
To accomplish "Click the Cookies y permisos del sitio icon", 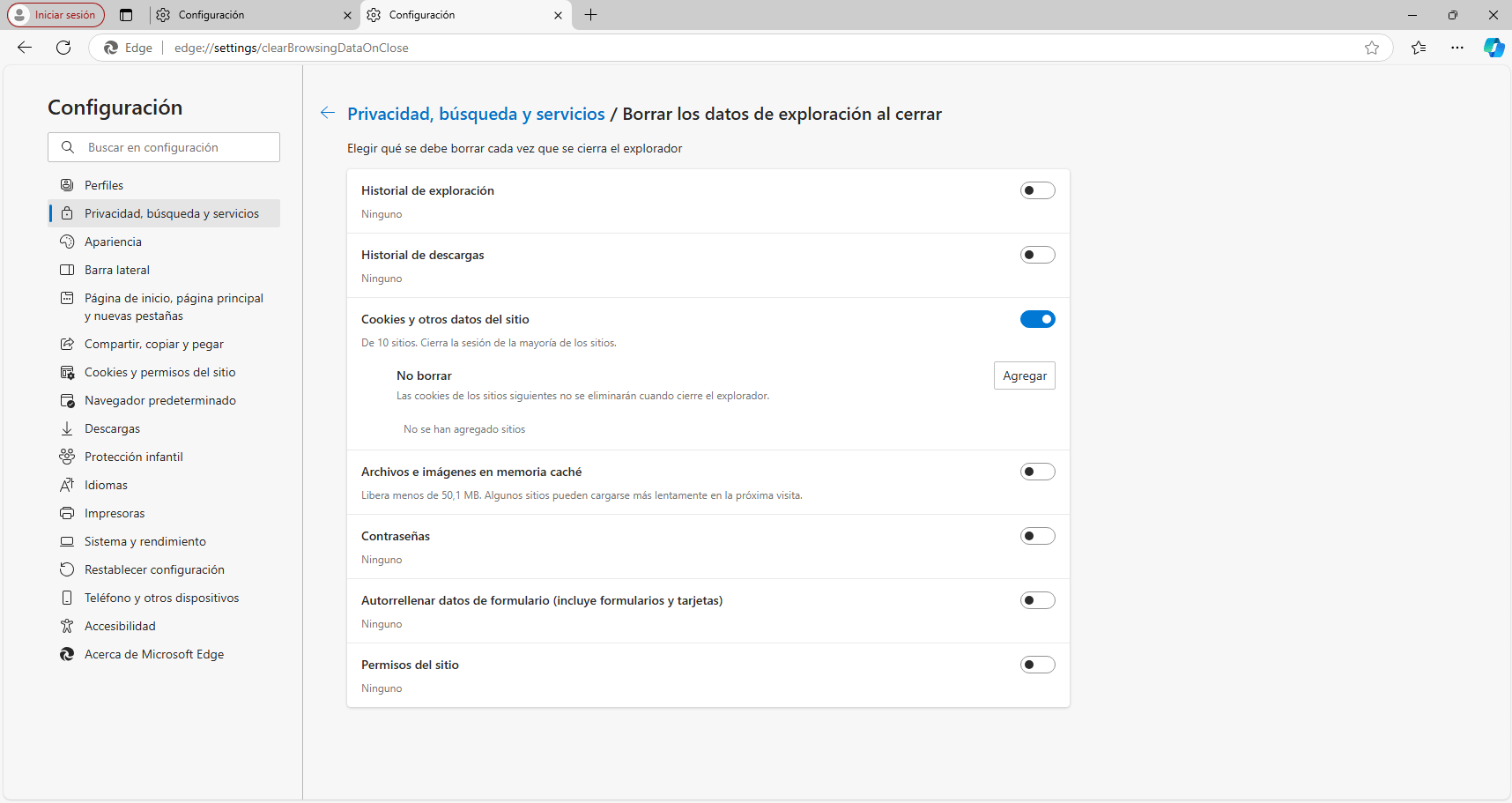I will click(x=67, y=372).
